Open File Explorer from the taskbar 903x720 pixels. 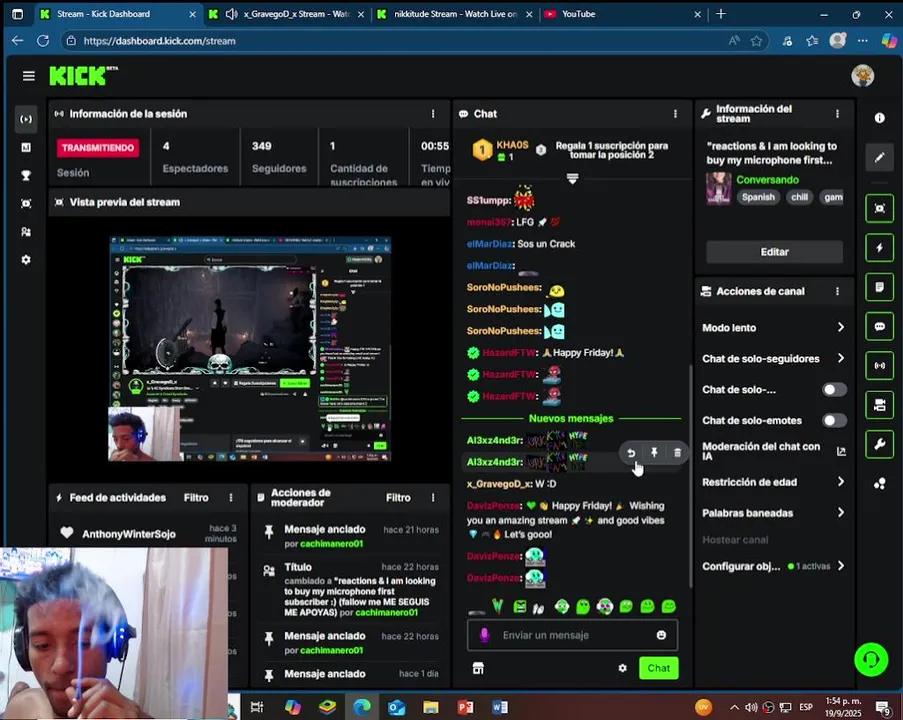pyautogui.click(x=431, y=707)
